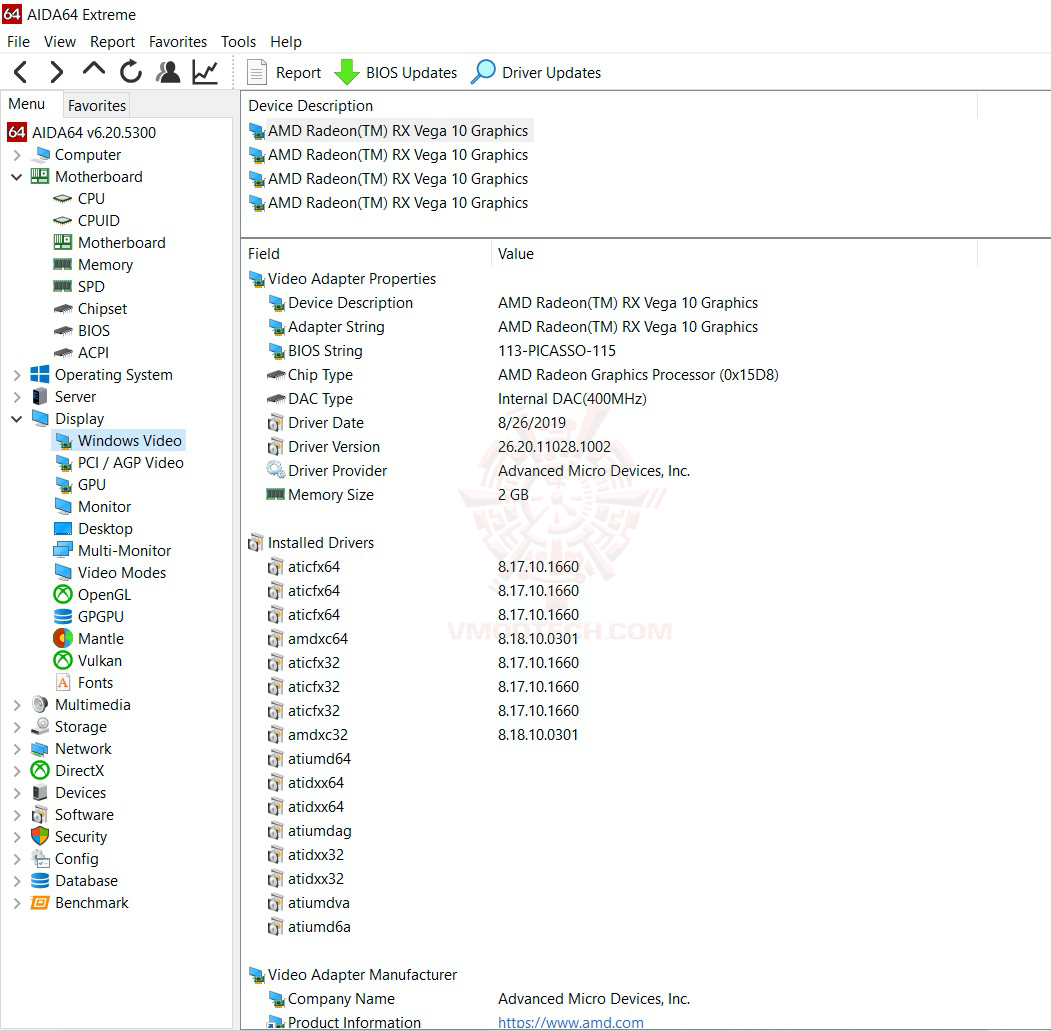1051x1031 pixels.
Task: Expand the Storage tree node
Action: click(x=17, y=727)
